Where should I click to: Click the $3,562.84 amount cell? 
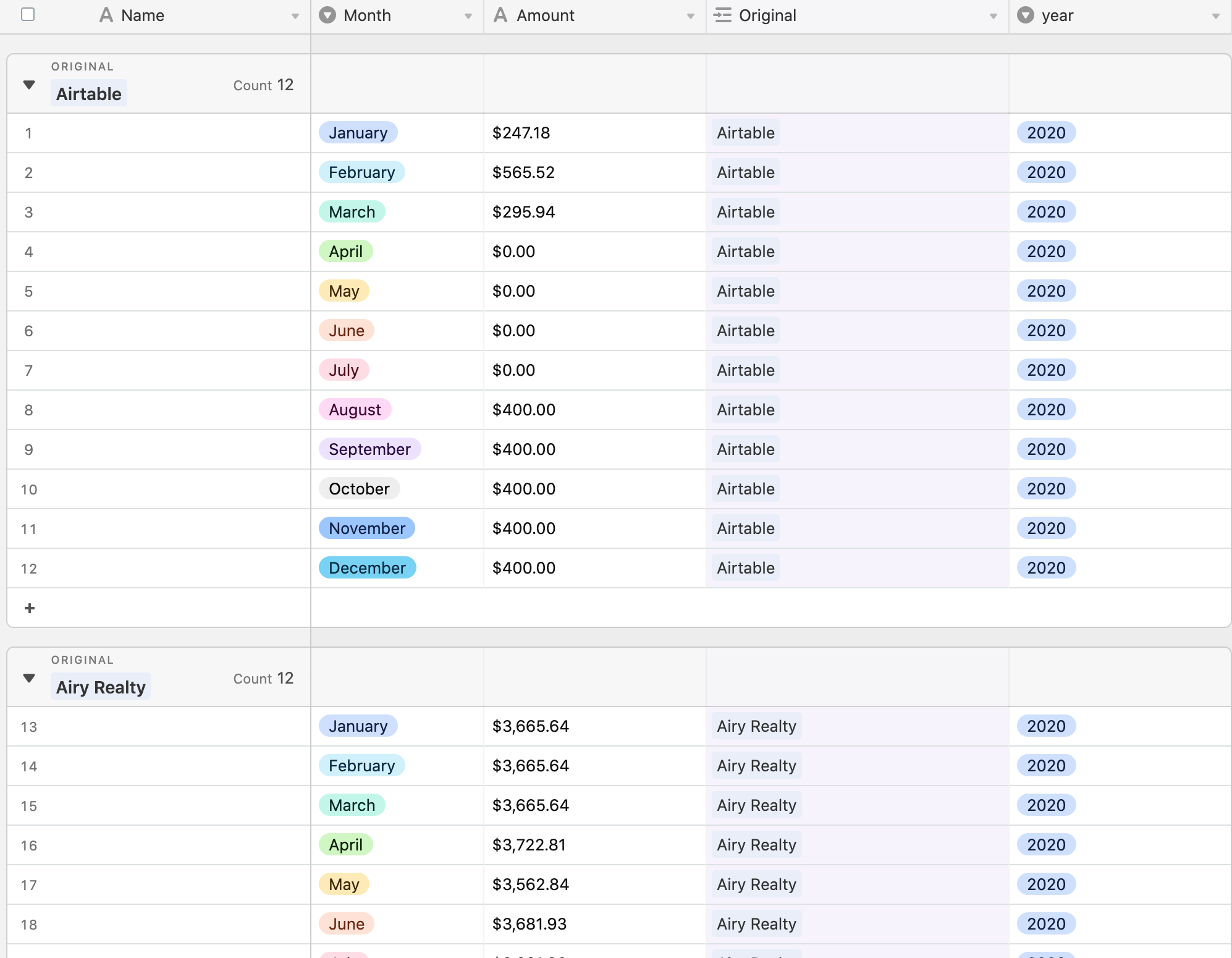click(x=595, y=884)
